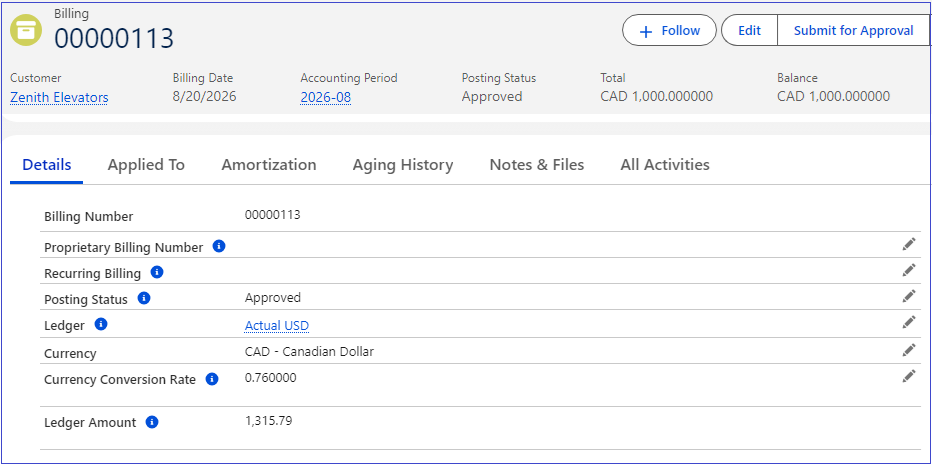The height and width of the screenshot is (467, 932).
Task: Click pencil icon for Proprietary Billing Number
Action: 908,244
